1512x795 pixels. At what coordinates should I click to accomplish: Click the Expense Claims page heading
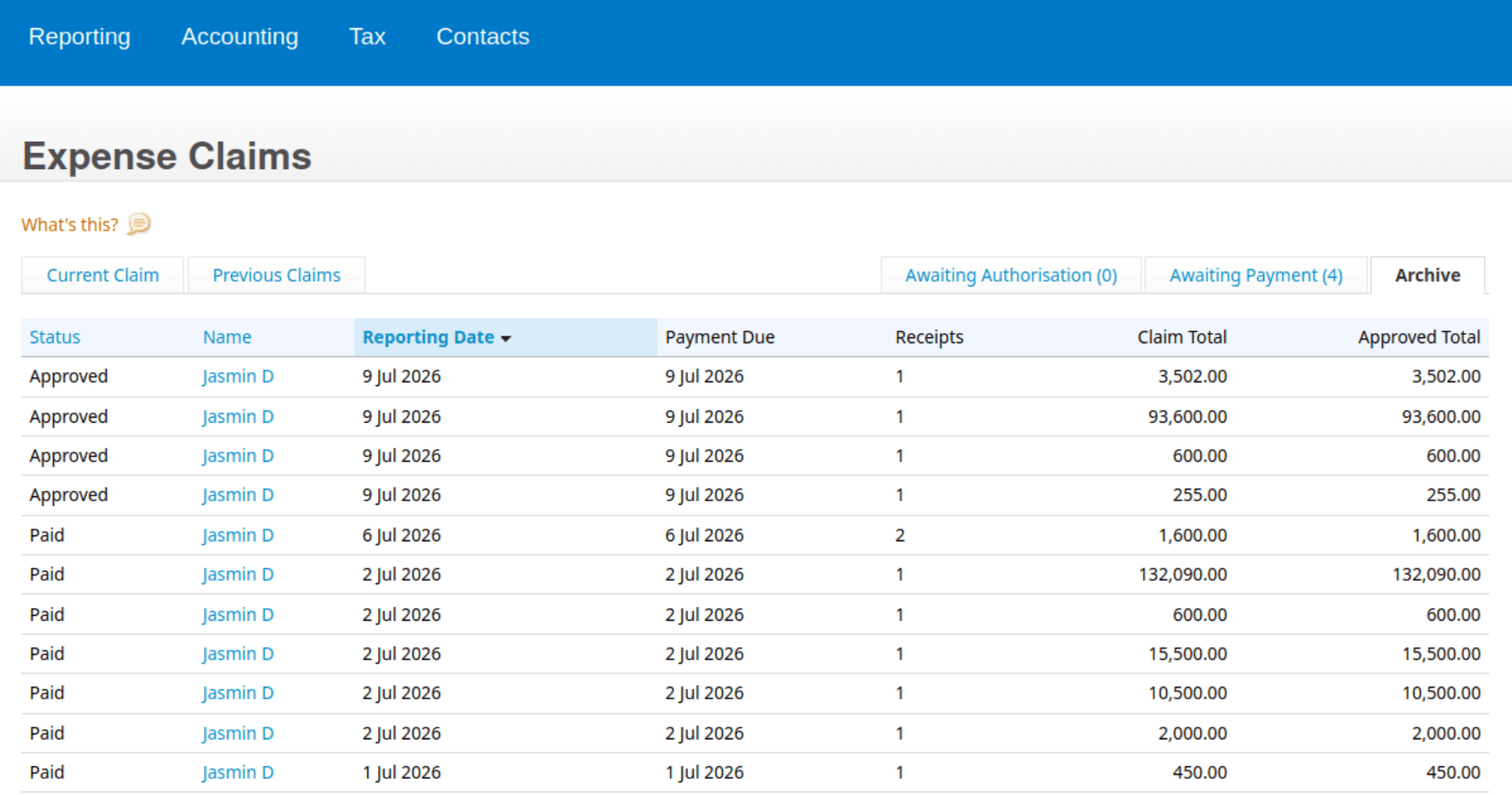167,156
